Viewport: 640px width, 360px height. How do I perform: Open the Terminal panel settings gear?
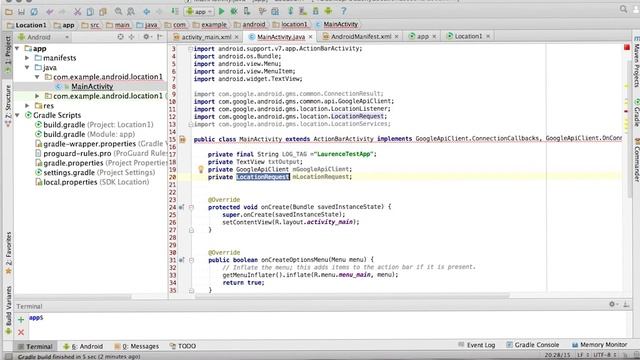[612, 304]
